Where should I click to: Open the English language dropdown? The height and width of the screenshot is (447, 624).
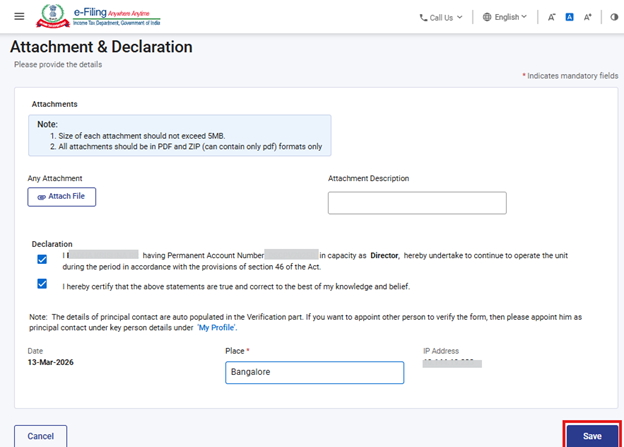pyautogui.click(x=510, y=17)
